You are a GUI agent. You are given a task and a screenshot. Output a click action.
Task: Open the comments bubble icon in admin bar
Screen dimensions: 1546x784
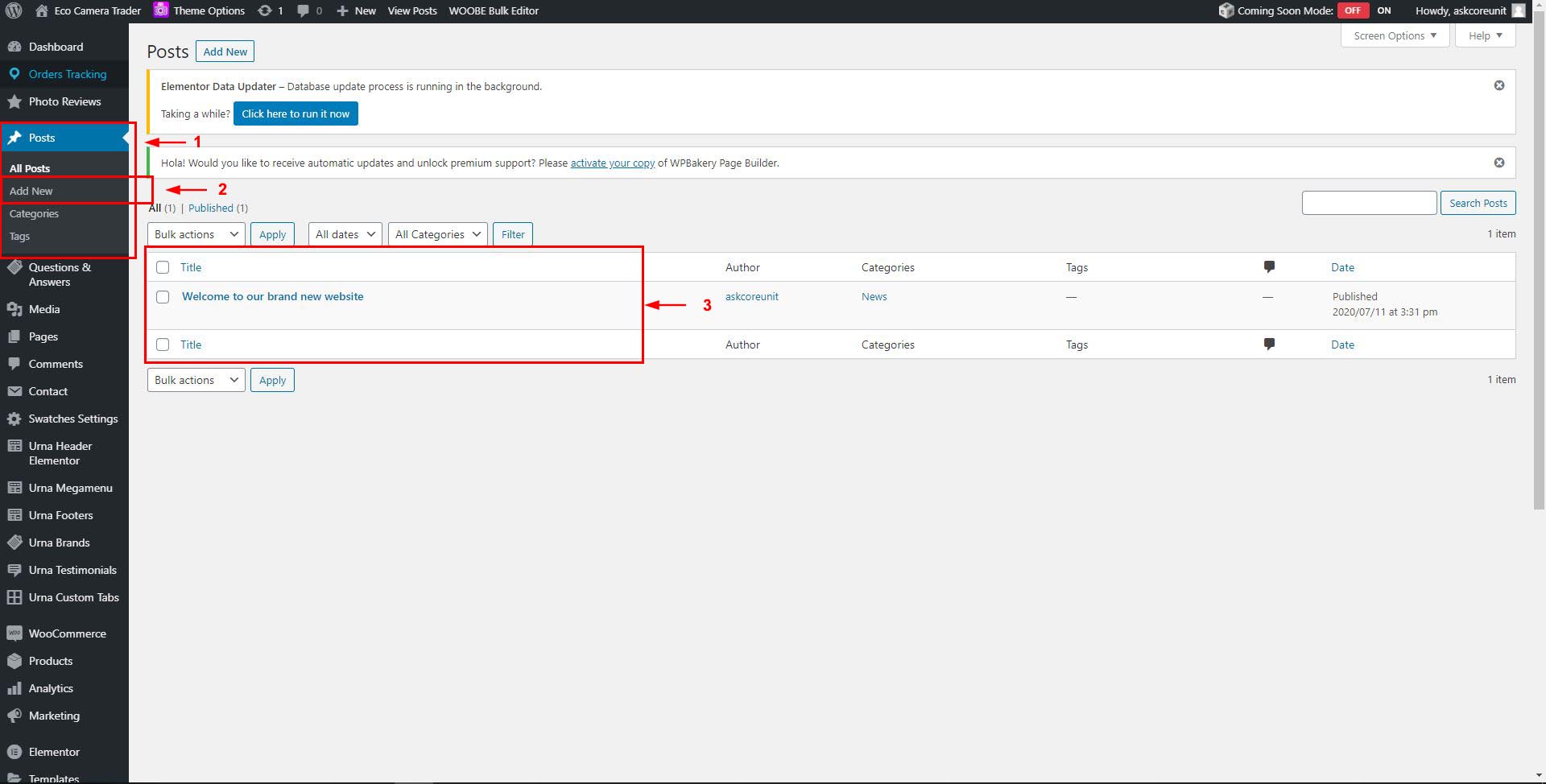click(x=304, y=10)
